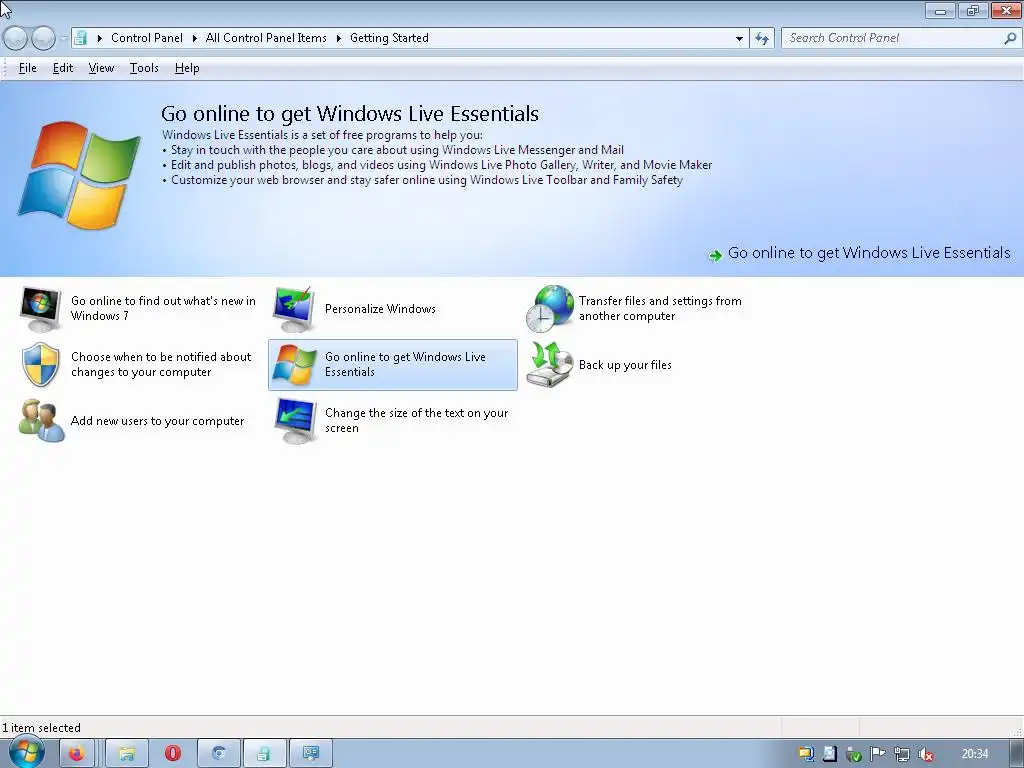This screenshot has width=1024, height=768.
Task: Open Windows Explorer from the taskbar
Action: (x=127, y=754)
